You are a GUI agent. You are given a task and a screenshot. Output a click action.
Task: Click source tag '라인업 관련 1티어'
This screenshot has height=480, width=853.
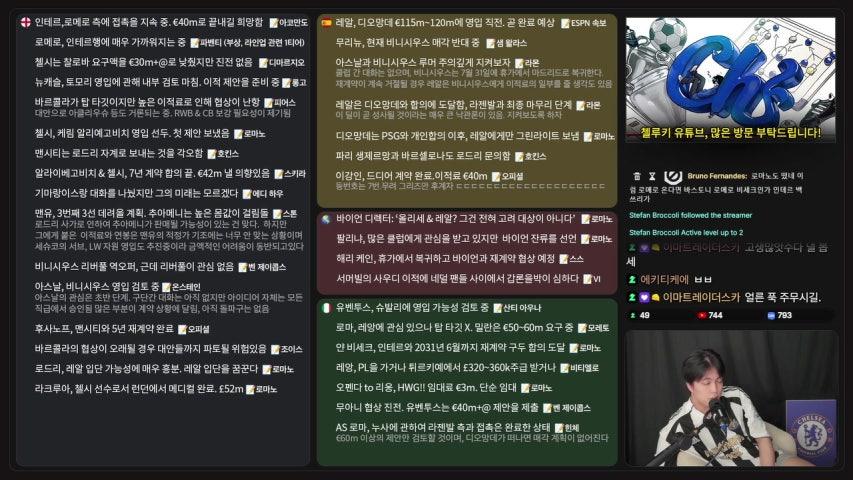click(274, 43)
